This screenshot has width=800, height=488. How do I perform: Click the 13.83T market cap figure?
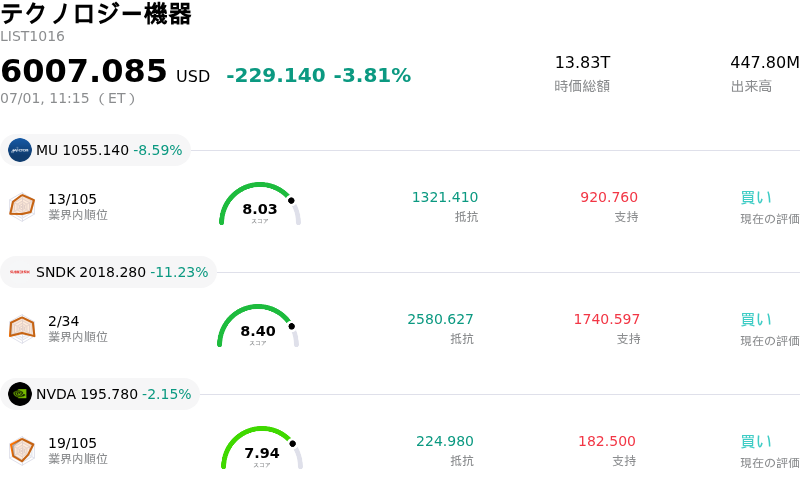(x=582, y=63)
